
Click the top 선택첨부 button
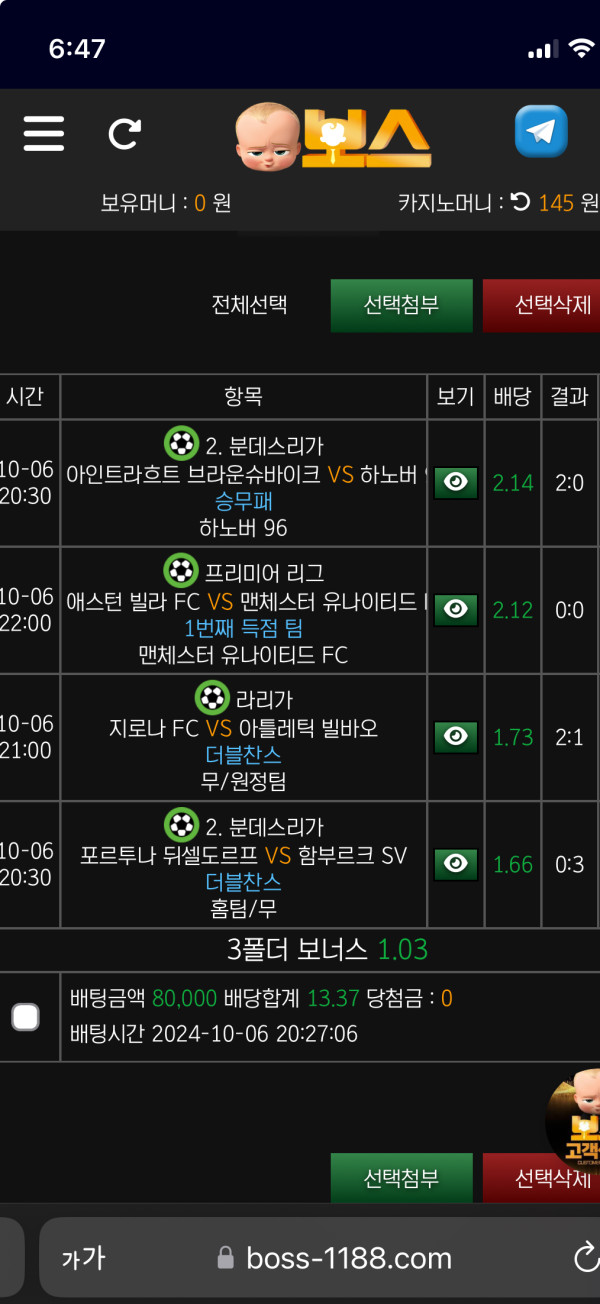click(x=401, y=305)
